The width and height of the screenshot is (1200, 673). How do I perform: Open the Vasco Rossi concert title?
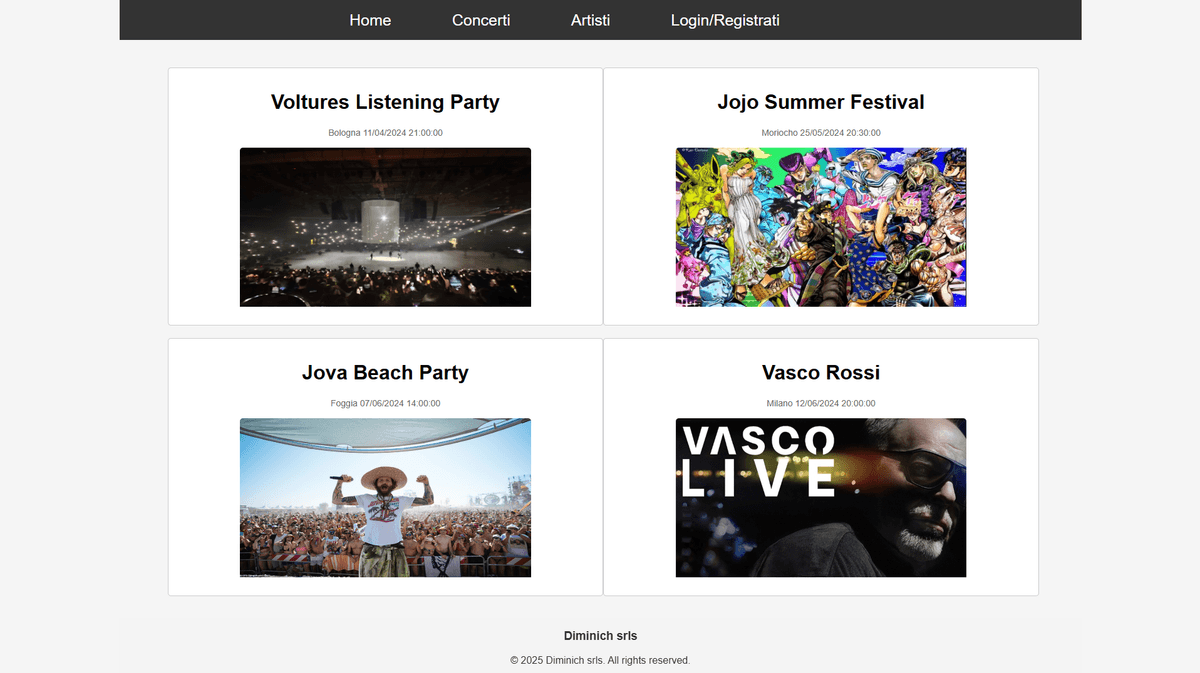[821, 373]
